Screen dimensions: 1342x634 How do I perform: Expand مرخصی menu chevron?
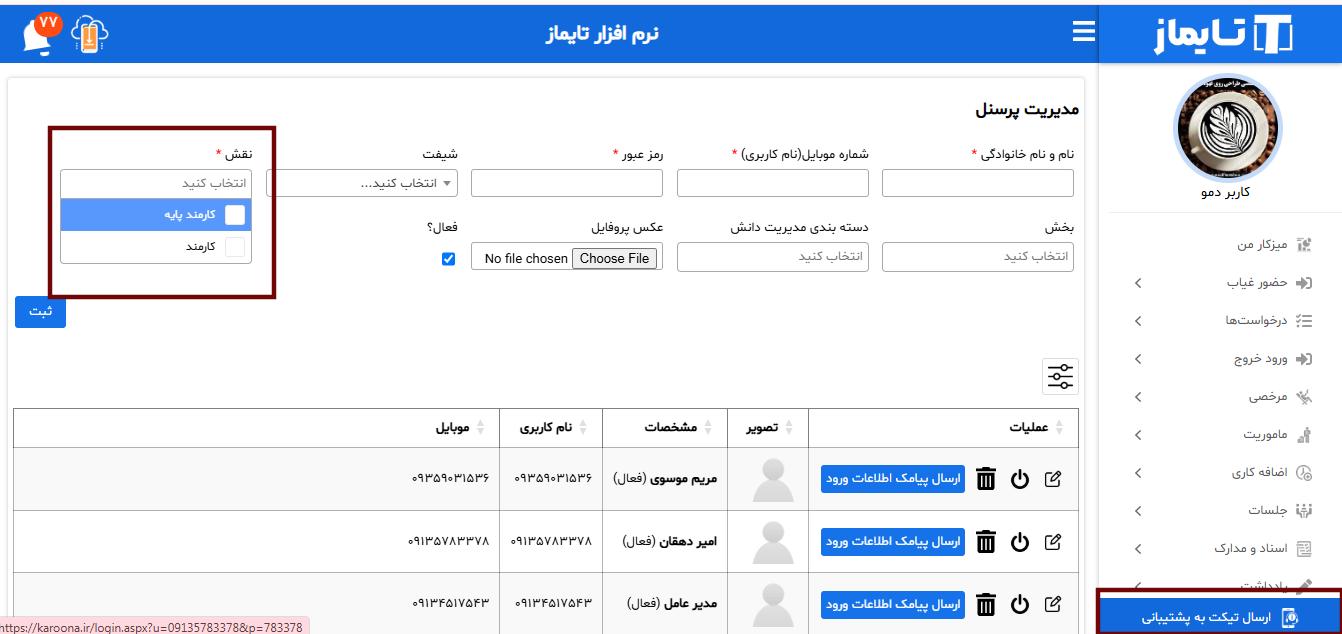[1138, 398]
